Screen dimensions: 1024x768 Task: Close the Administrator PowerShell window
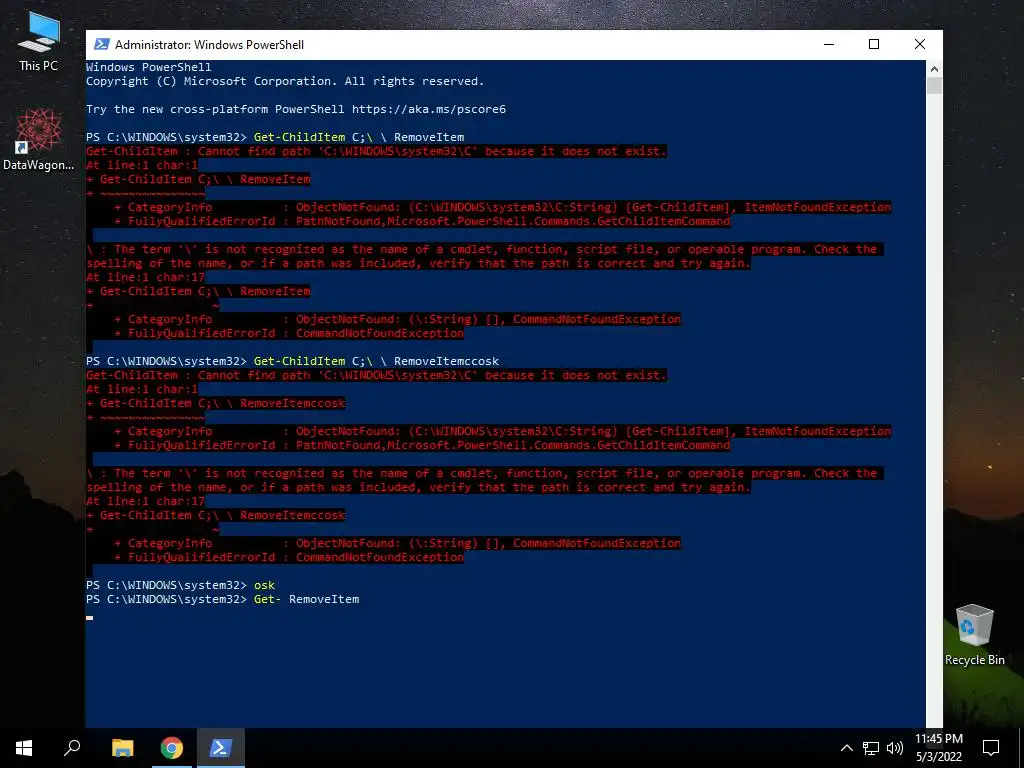click(x=920, y=44)
